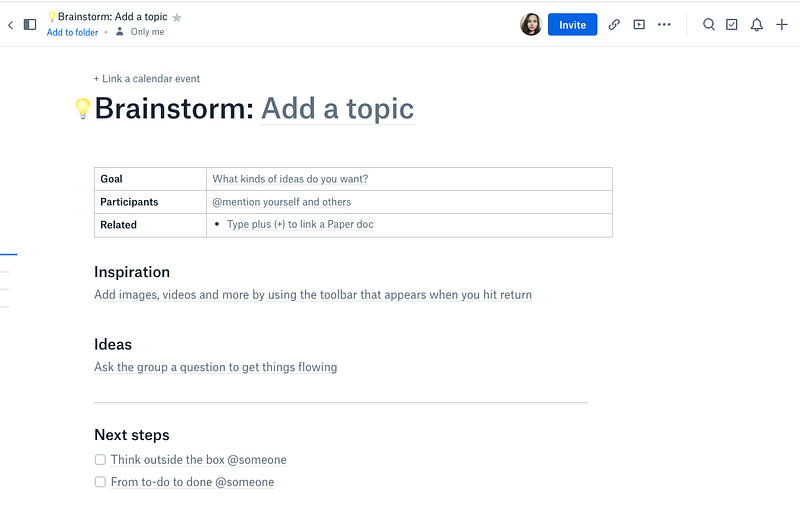Create a new doc with plus icon

(x=782, y=24)
